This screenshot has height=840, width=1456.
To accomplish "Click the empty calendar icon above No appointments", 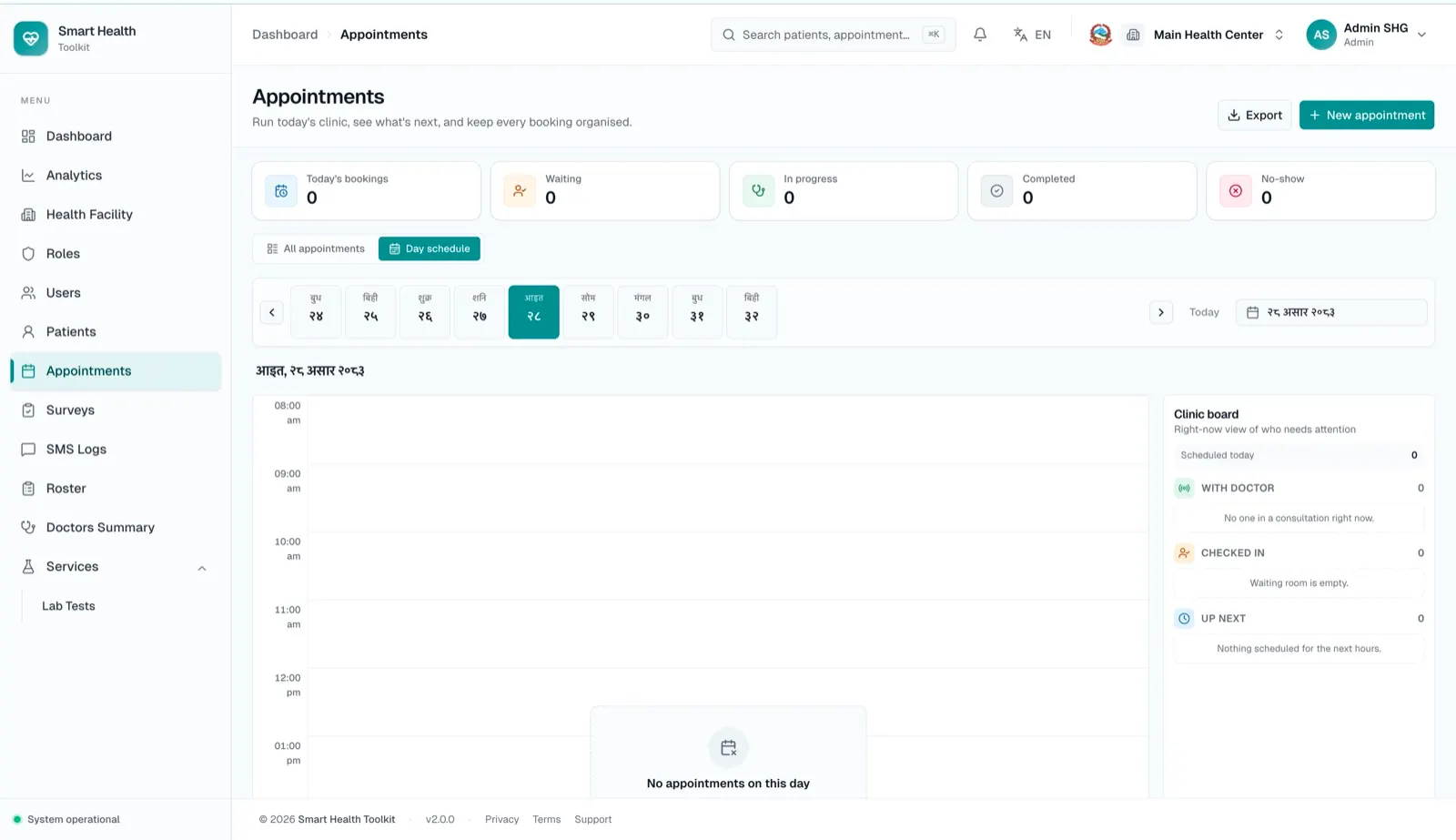I will [728, 748].
